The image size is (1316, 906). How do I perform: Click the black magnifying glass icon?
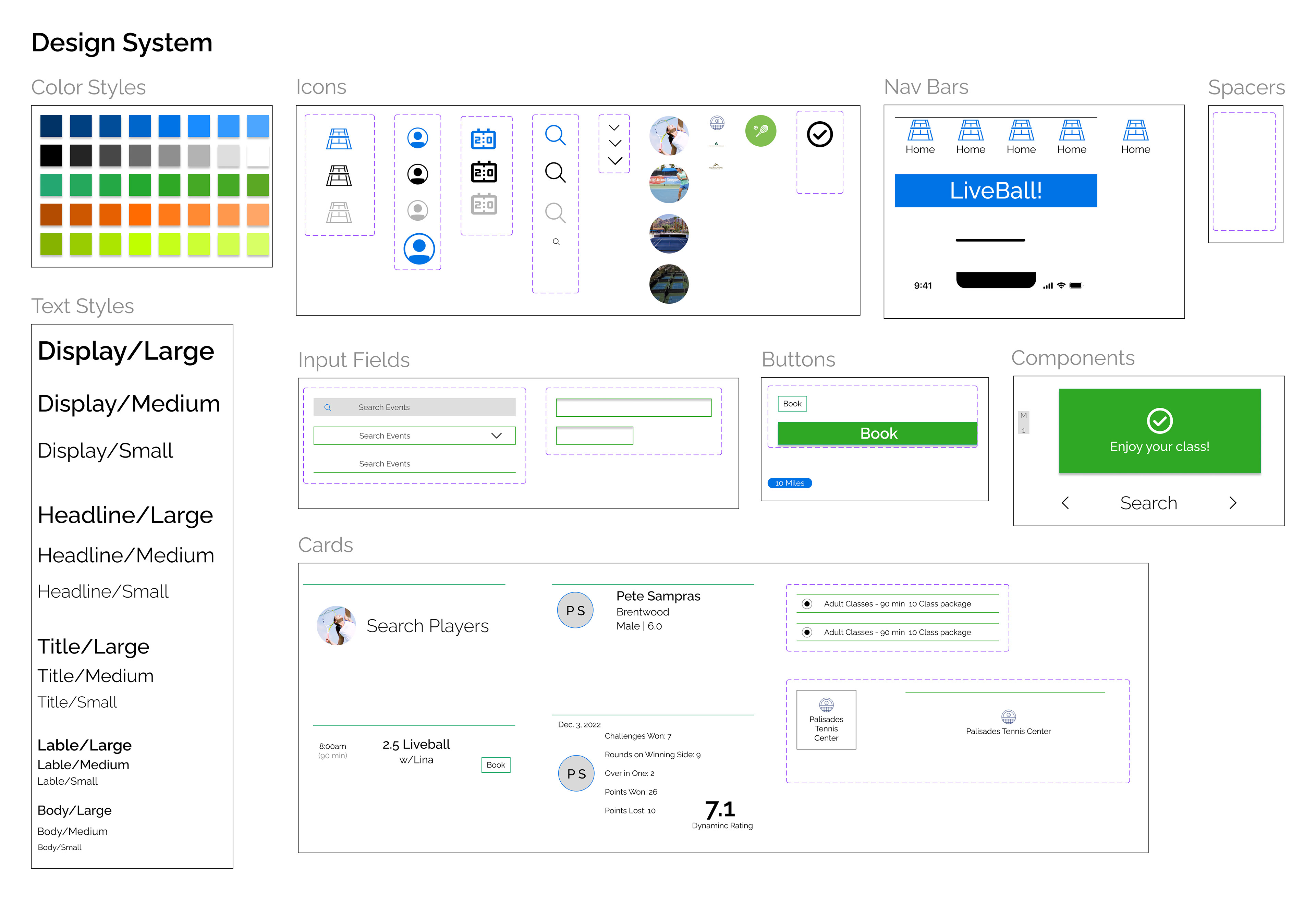tap(555, 173)
